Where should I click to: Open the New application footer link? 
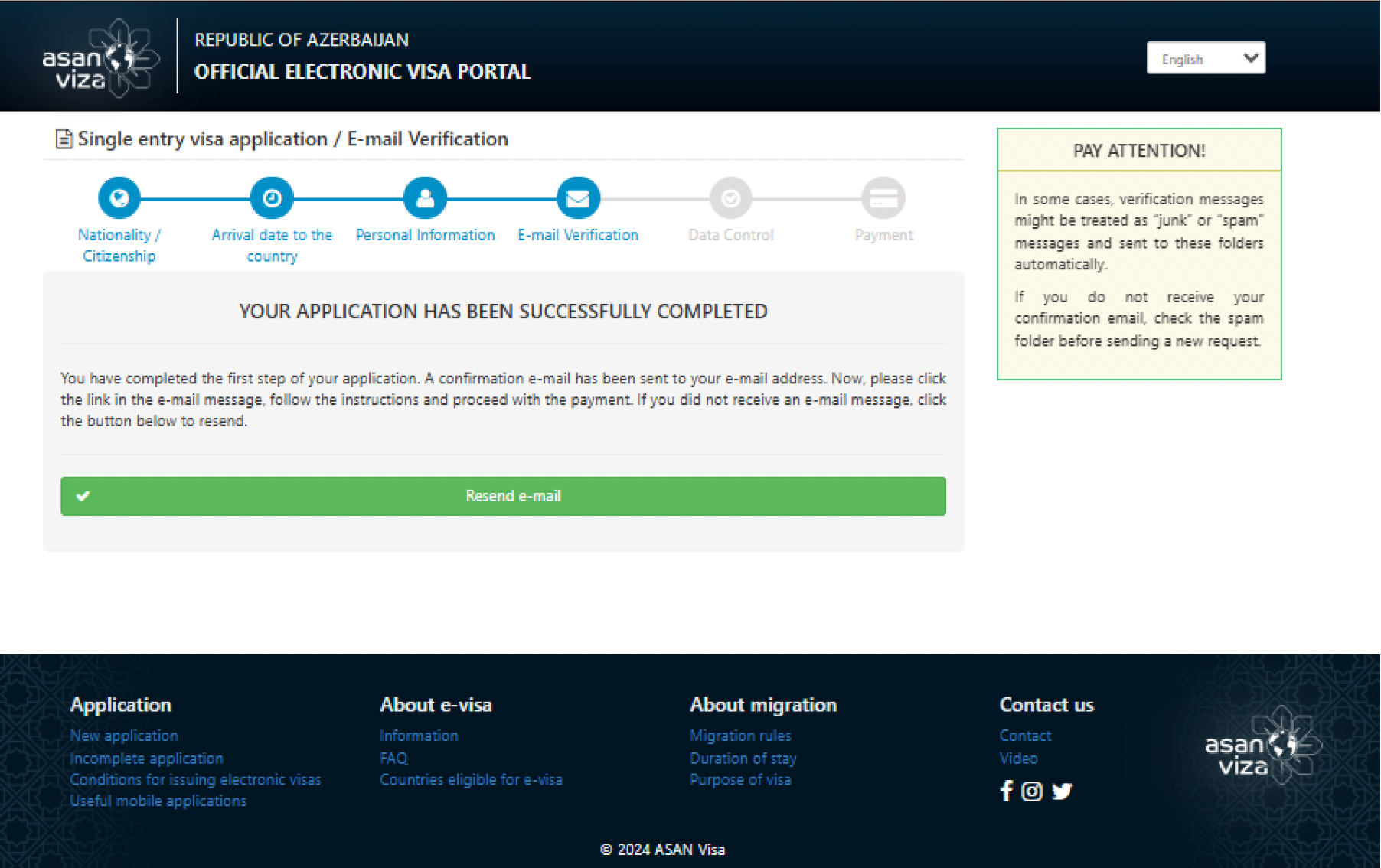(x=124, y=736)
